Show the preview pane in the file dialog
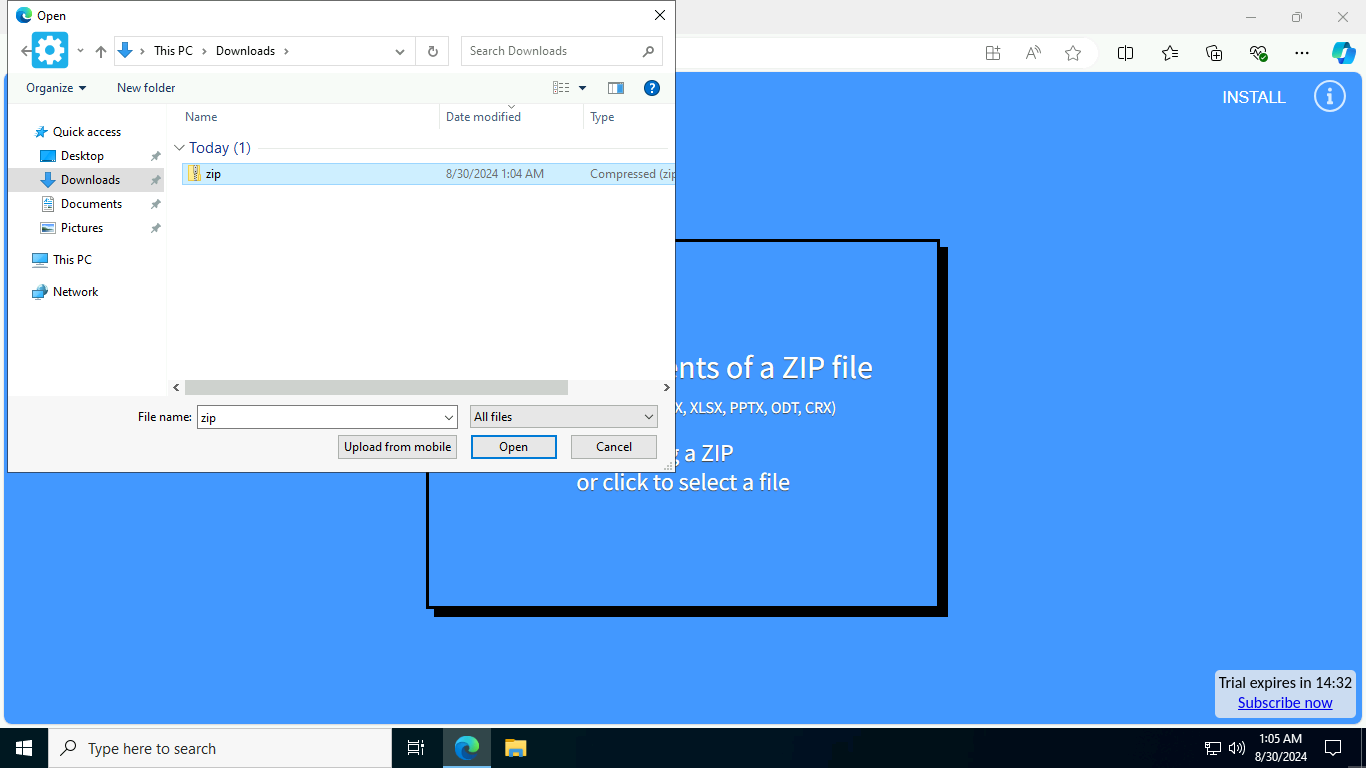The image size is (1366, 768). pos(616,88)
